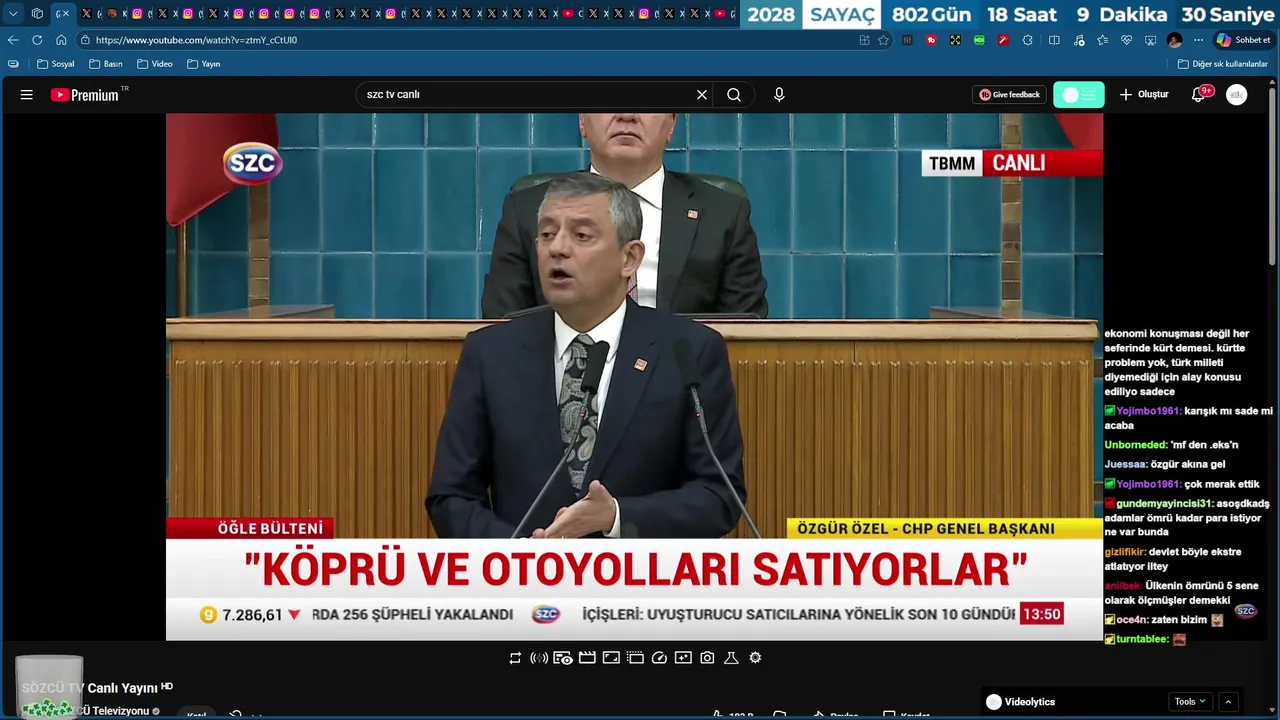Image resolution: width=1280 pixels, height=720 pixels.
Task: Click chat username Unborneded
Action: click(x=1136, y=445)
